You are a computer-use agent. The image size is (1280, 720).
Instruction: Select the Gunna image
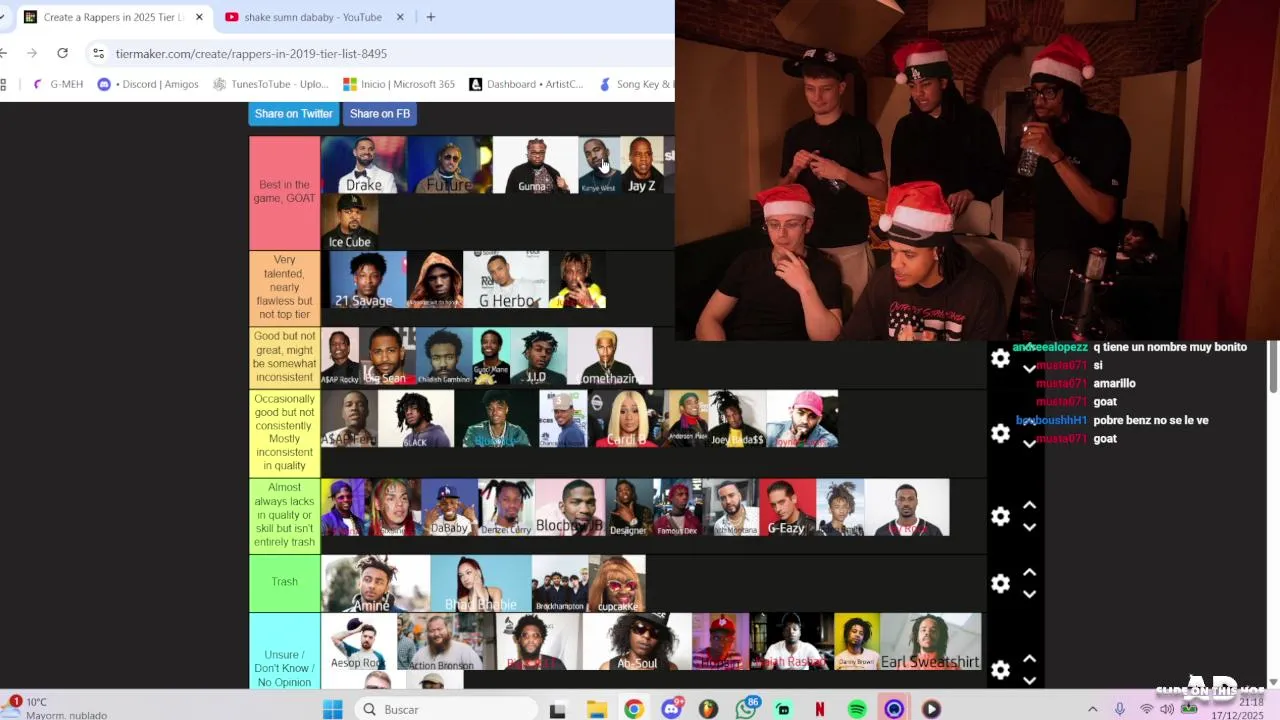pos(535,164)
